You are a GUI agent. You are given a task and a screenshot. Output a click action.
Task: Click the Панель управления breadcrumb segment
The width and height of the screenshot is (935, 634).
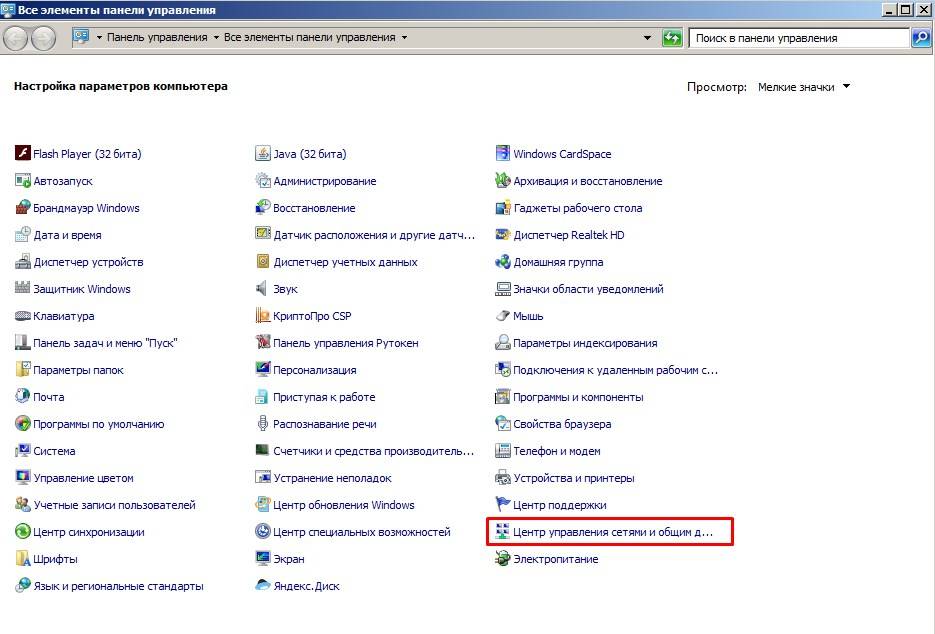click(158, 38)
